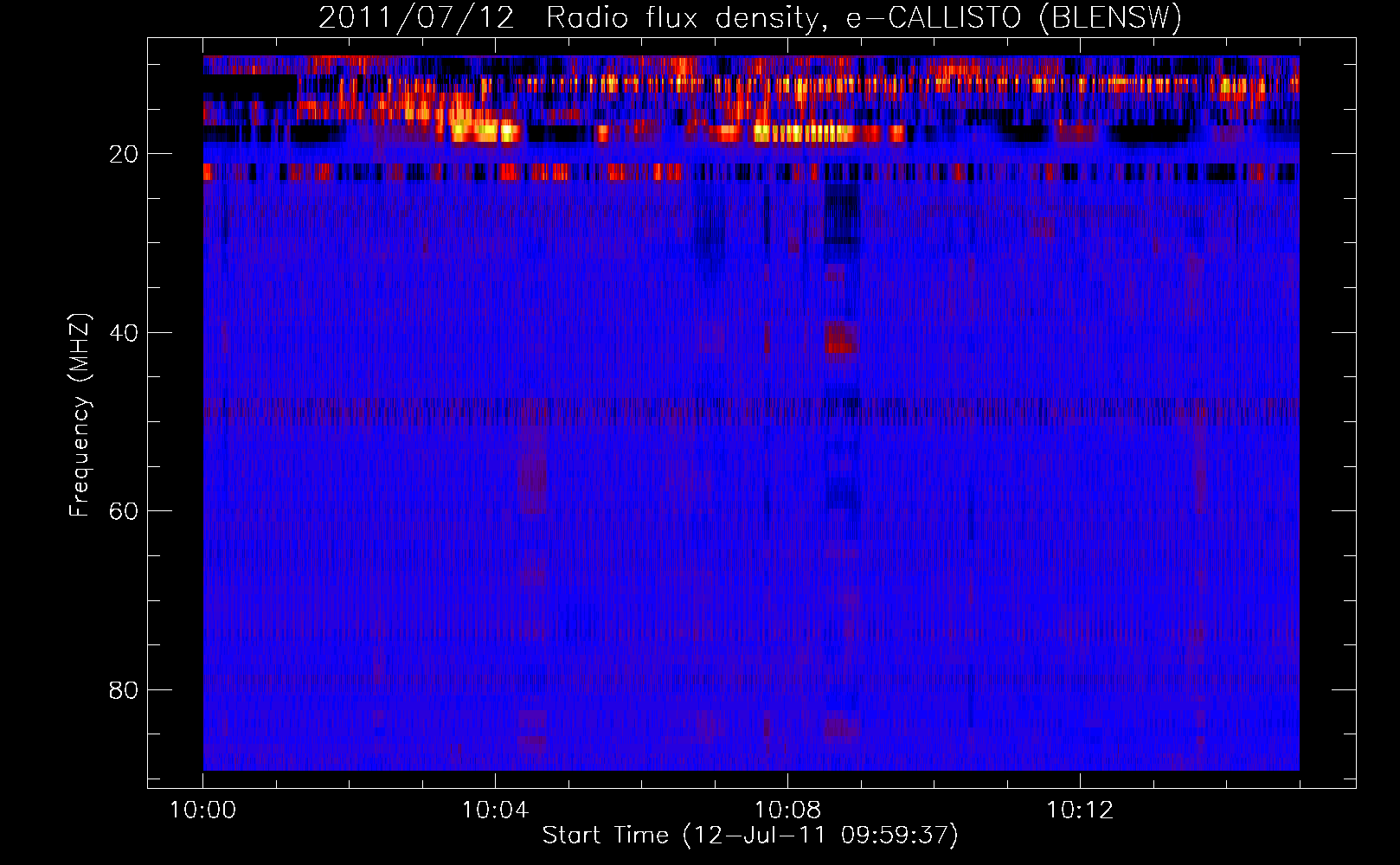The image size is (1400, 865).
Task: Click the 10:00 time tick label
Action: (202, 810)
